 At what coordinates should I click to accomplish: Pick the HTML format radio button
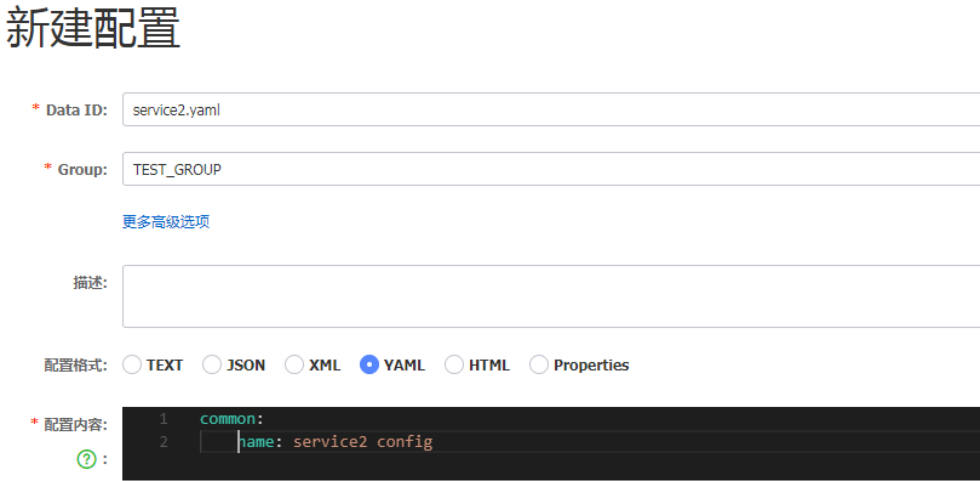(454, 365)
